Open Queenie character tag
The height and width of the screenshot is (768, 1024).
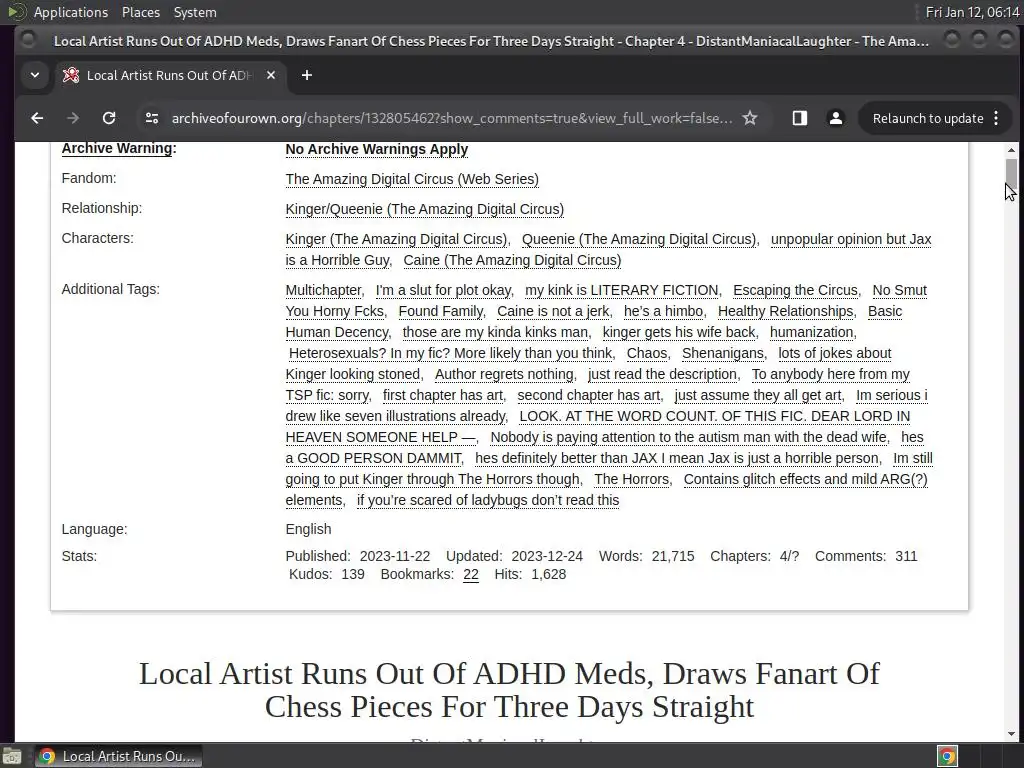point(639,239)
